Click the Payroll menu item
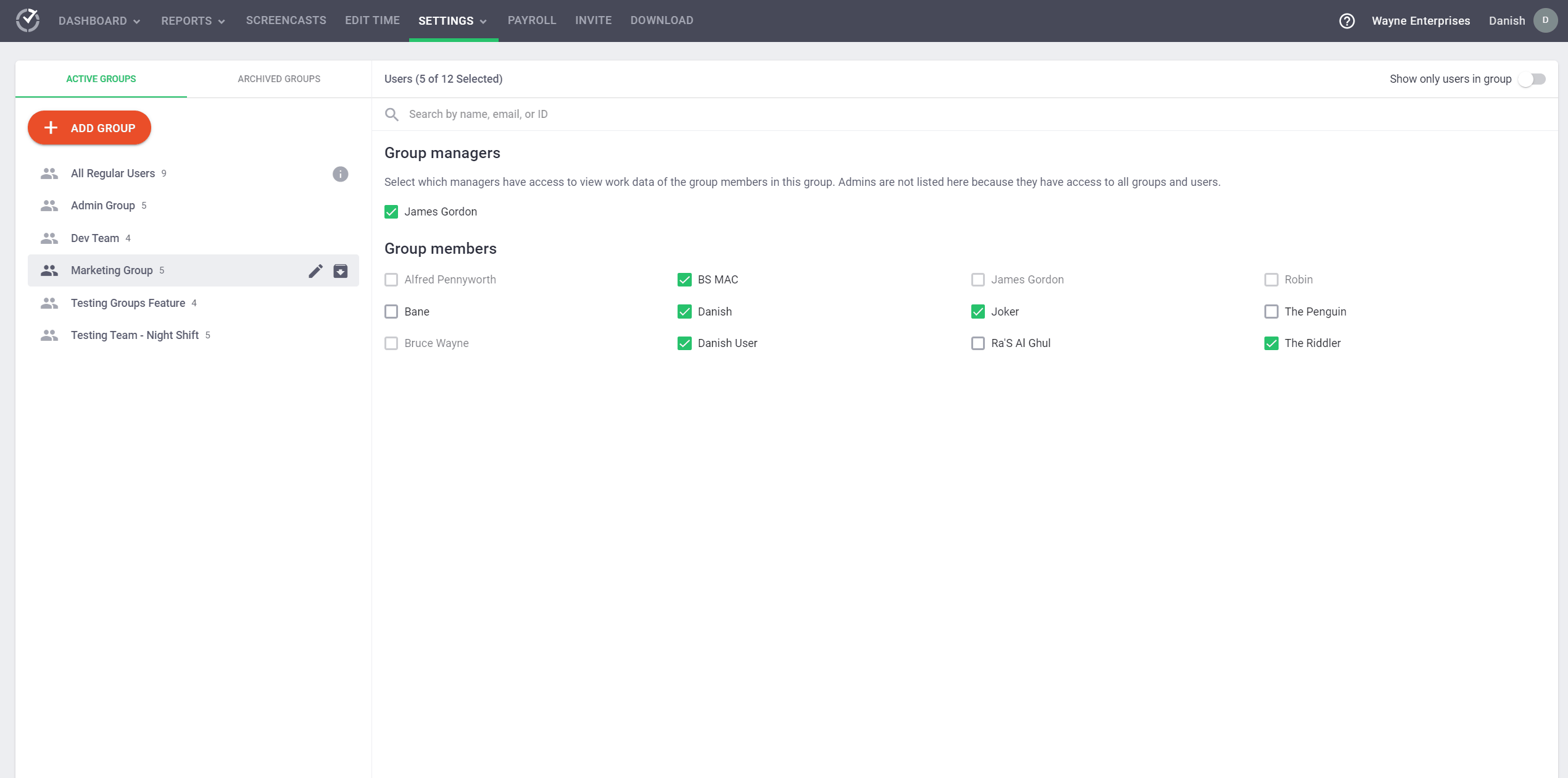Image resolution: width=1568 pixels, height=778 pixels. pos(532,20)
